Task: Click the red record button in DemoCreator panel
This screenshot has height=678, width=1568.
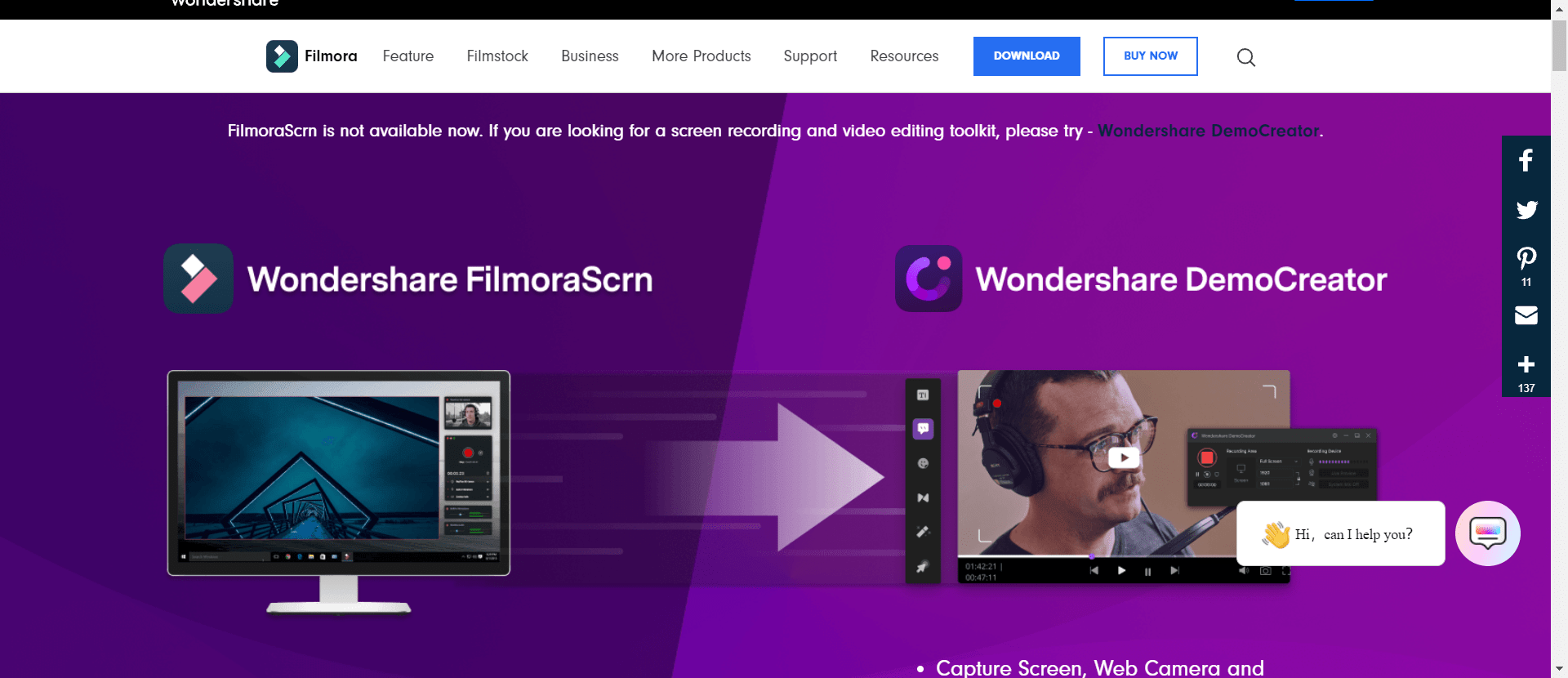Action: pos(1206,457)
